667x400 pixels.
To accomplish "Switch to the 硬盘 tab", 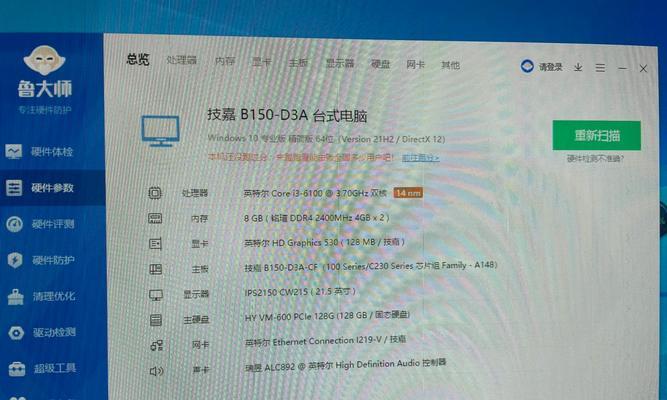I will click(x=380, y=64).
